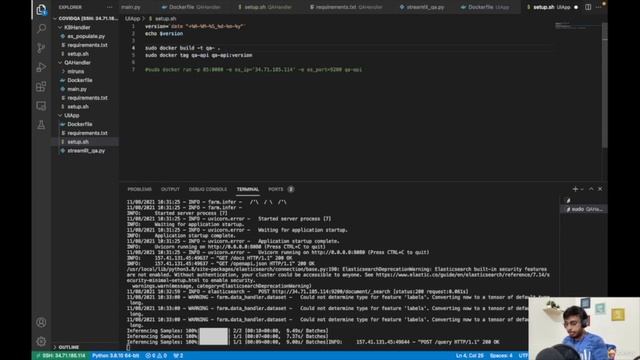
Task: Click the elastic.co URL in terminal output
Action: coord(462,275)
